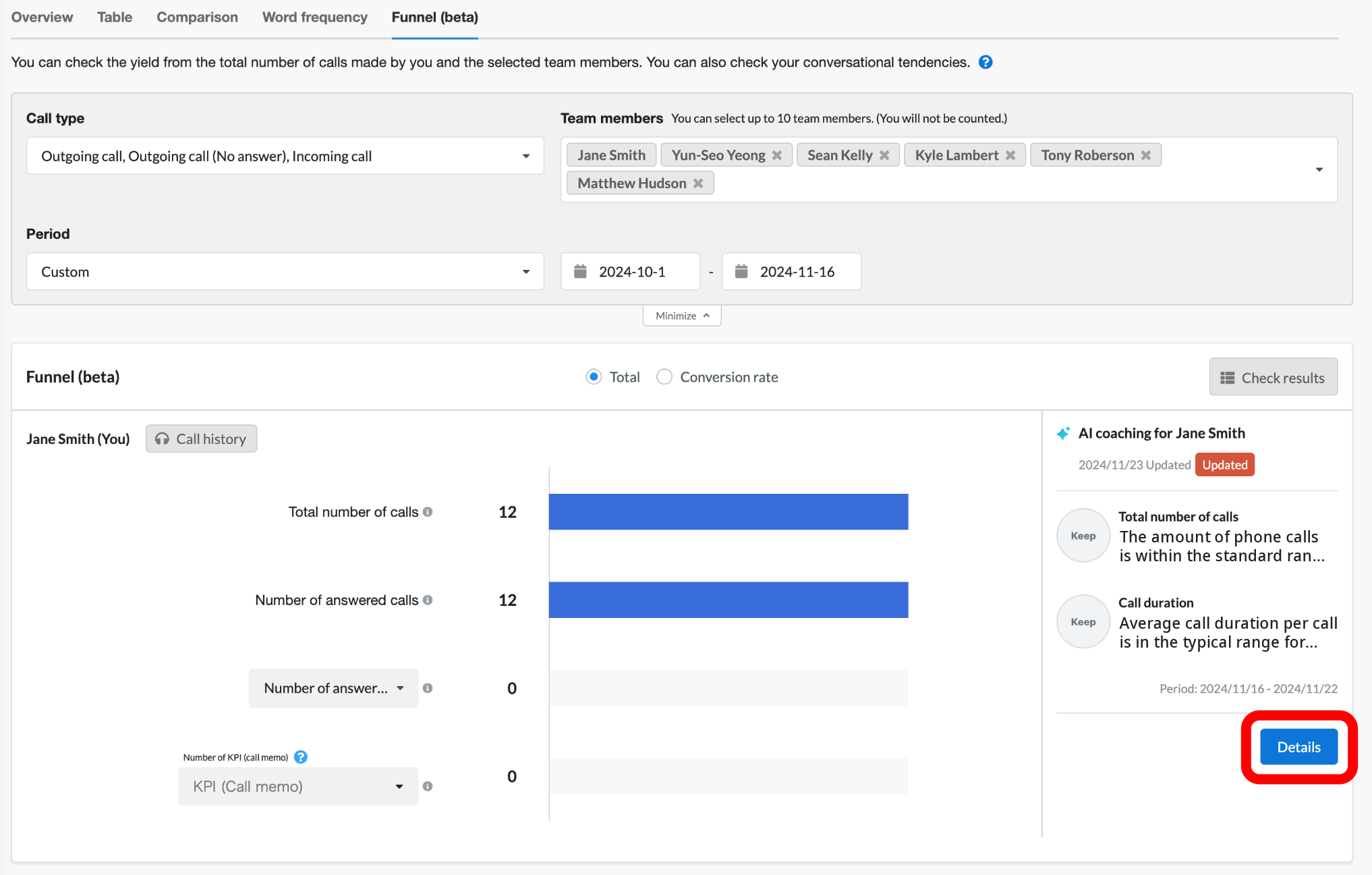The image size is (1372, 875).
Task: Select the Total radio button
Action: pyautogui.click(x=594, y=377)
